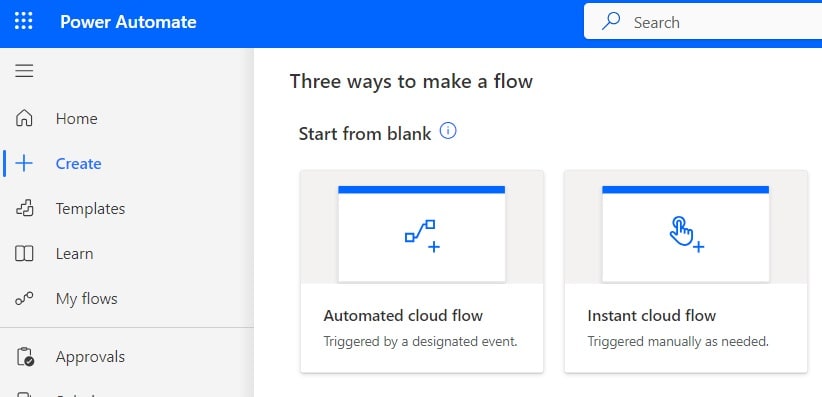Click the Automated cloud flow connector icon
Viewport: 822px width, 397px height.
422,235
